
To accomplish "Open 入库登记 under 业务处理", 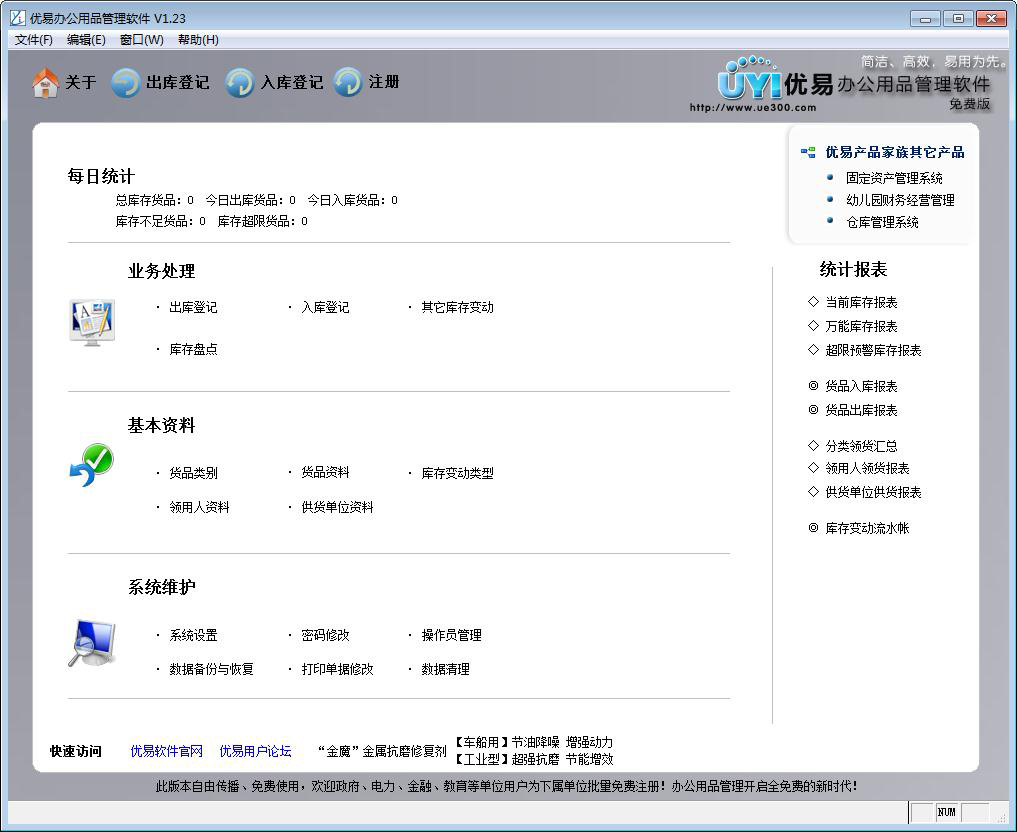I will pyautogui.click(x=326, y=307).
